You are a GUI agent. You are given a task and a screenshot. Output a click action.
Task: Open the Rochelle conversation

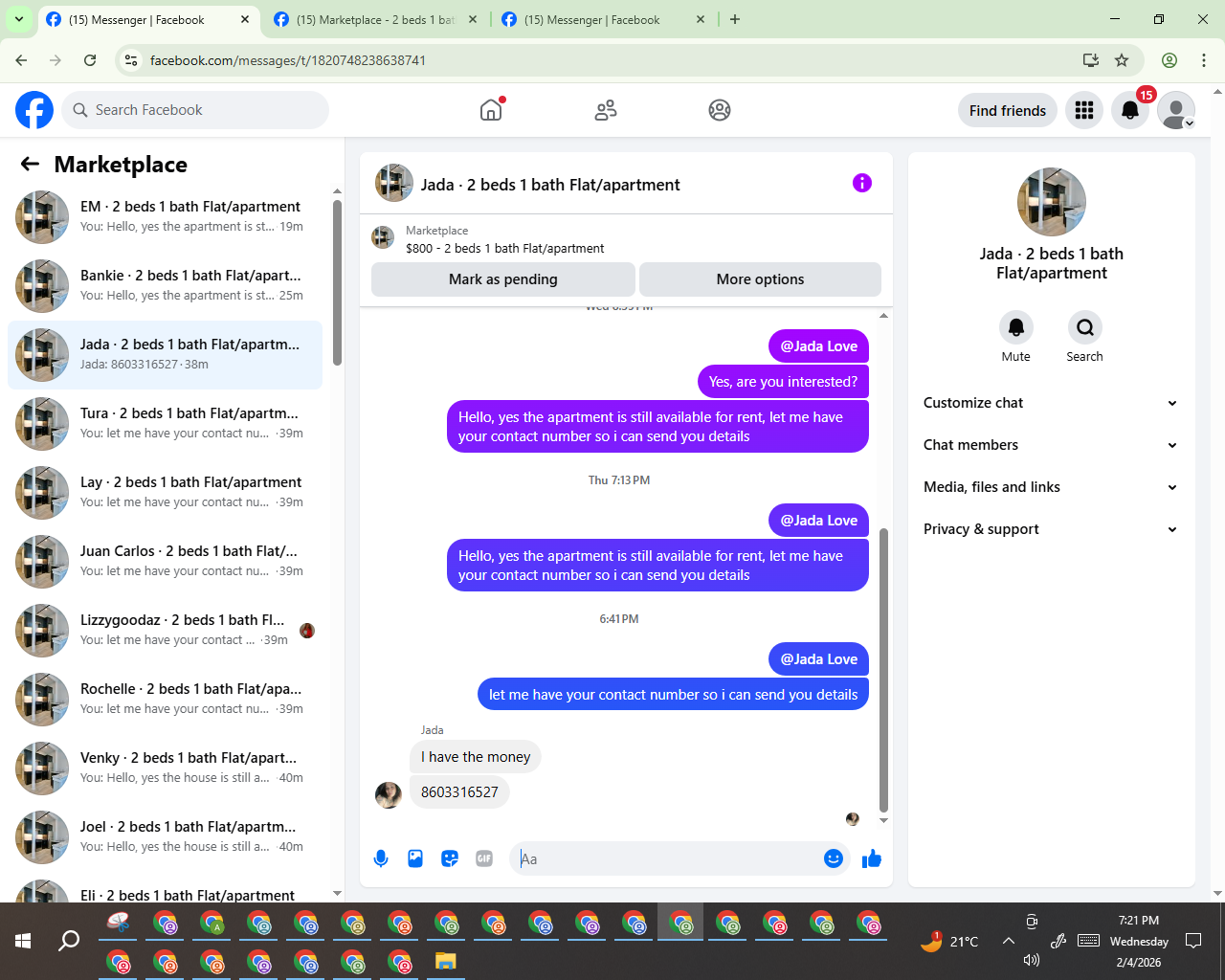point(165,700)
